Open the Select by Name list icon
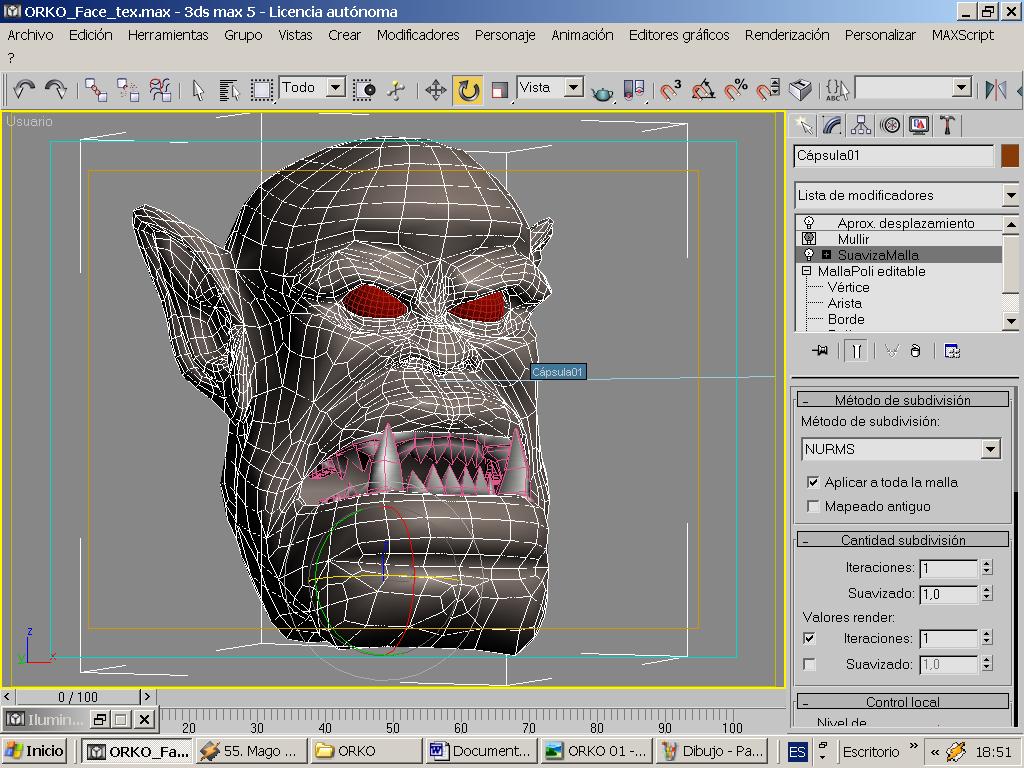This screenshot has width=1024, height=768. click(x=229, y=90)
